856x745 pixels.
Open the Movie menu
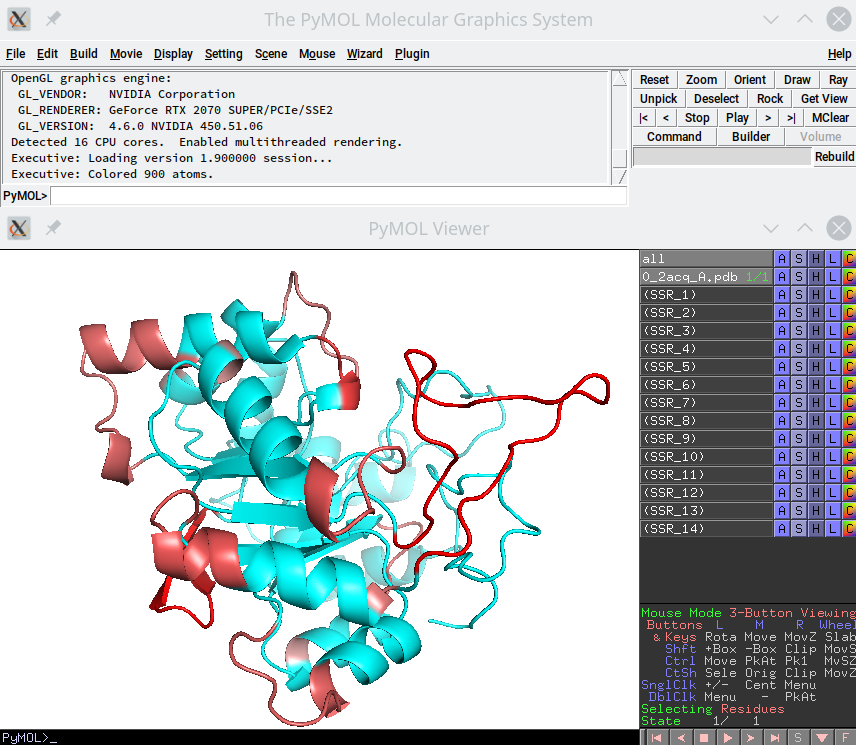pos(126,53)
